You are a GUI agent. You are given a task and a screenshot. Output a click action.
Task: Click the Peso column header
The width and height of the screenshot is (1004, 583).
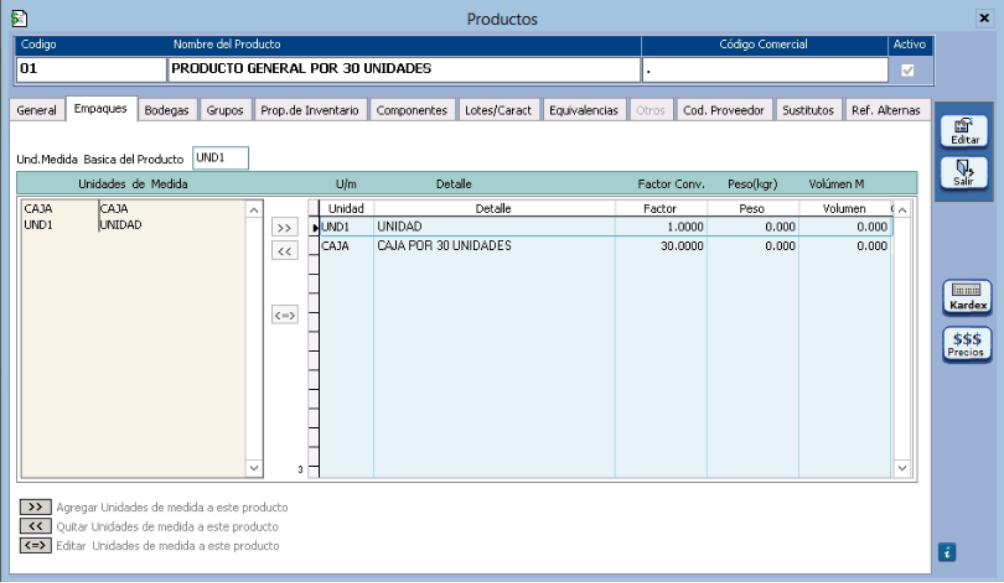coord(752,209)
